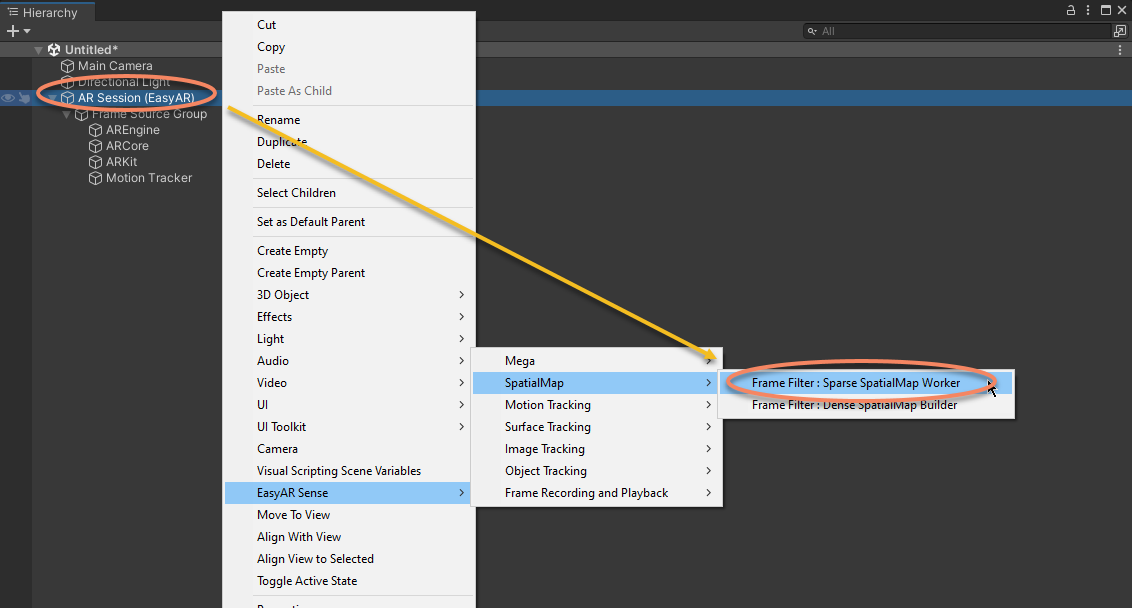Open the scene search window icon

pos(1120,31)
